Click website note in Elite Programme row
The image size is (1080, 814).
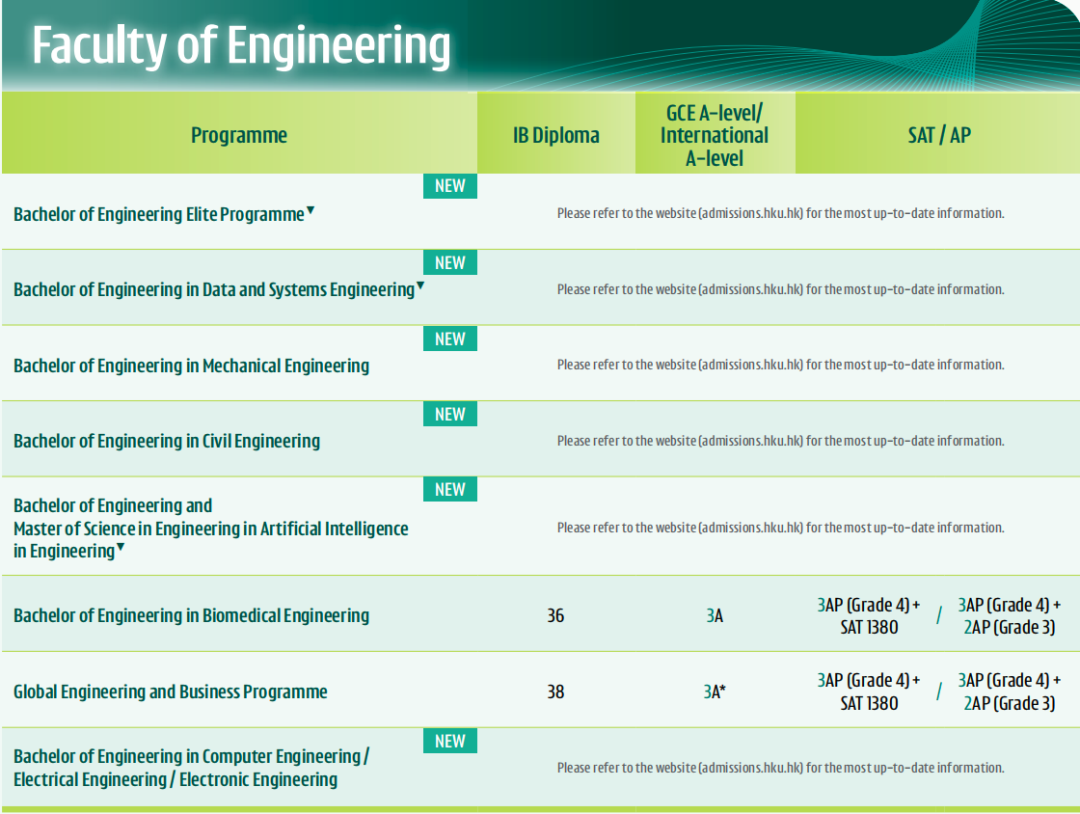pyautogui.click(x=780, y=213)
